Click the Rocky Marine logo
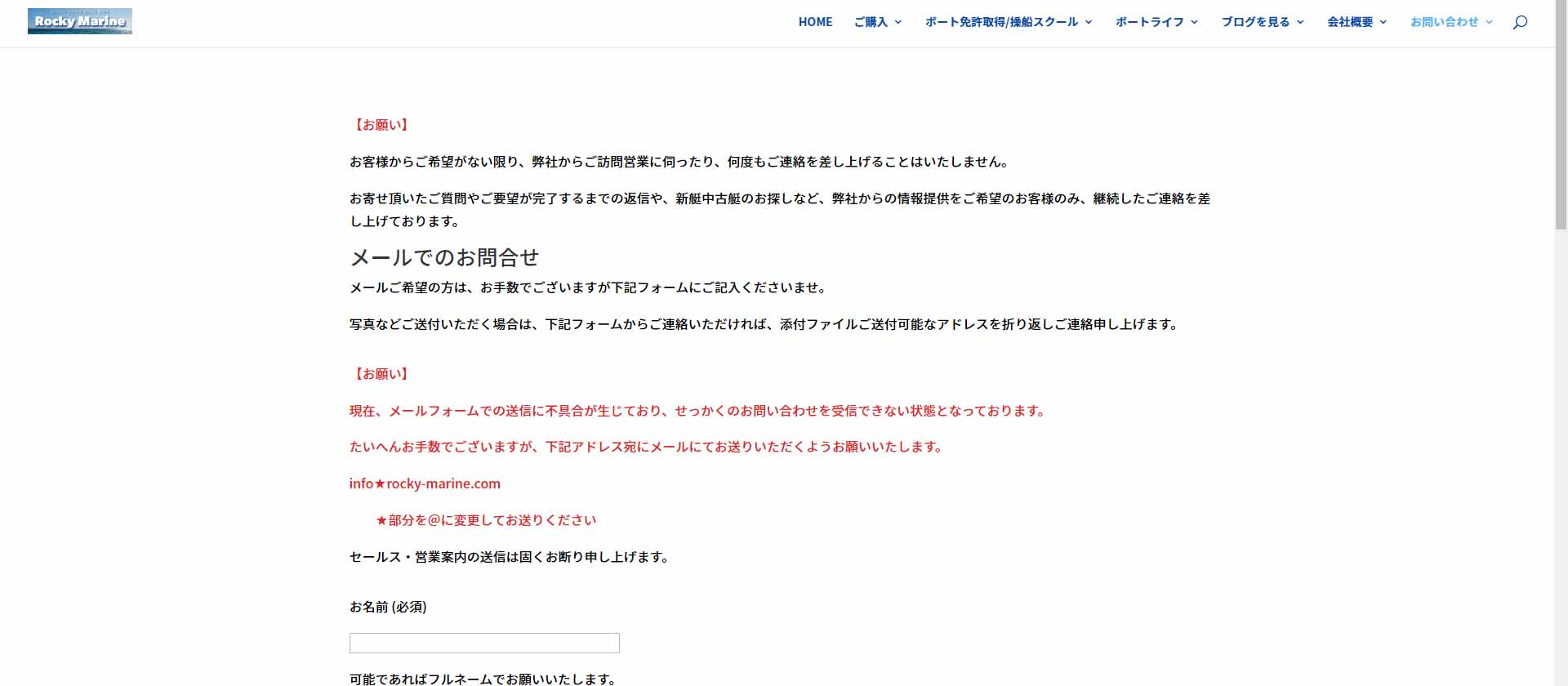Screen dimensions: 1568x686 [x=80, y=21]
